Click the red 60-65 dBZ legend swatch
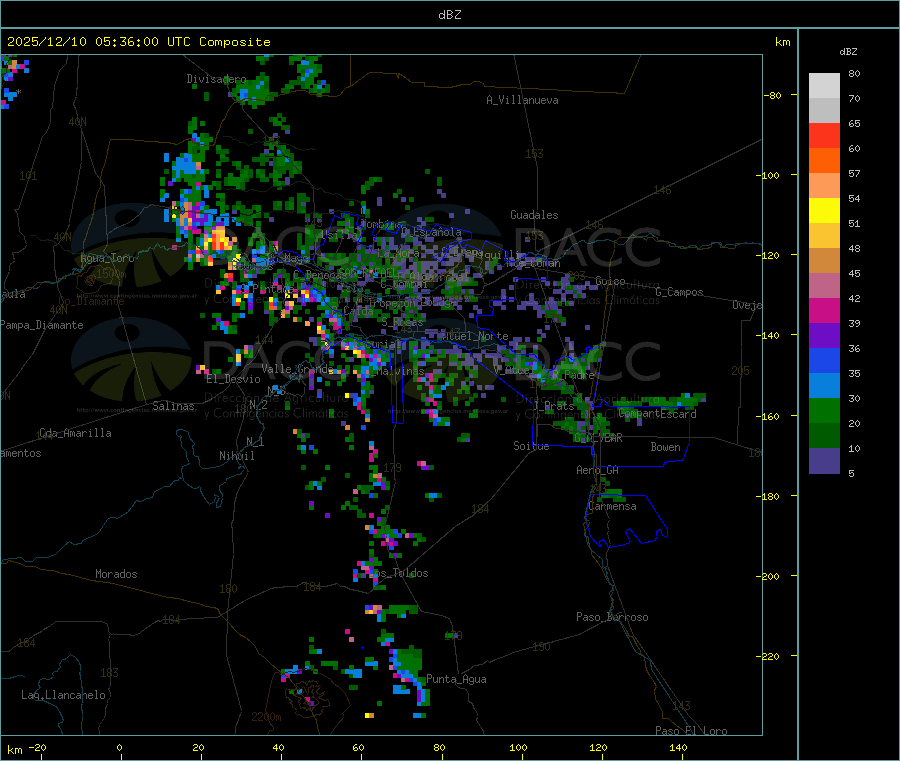900x761 pixels. click(824, 136)
